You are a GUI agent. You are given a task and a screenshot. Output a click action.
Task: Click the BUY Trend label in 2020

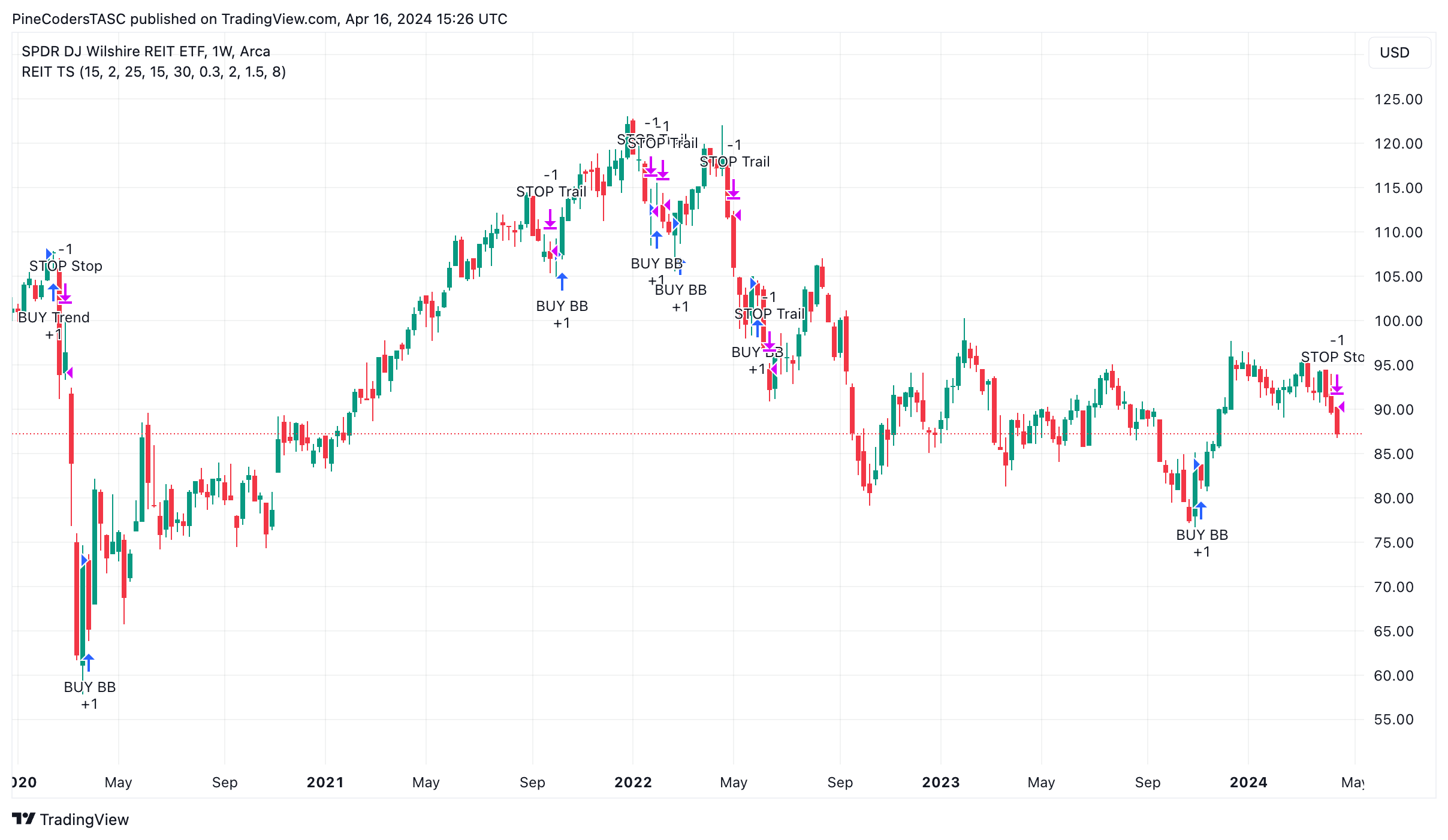click(54, 318)
